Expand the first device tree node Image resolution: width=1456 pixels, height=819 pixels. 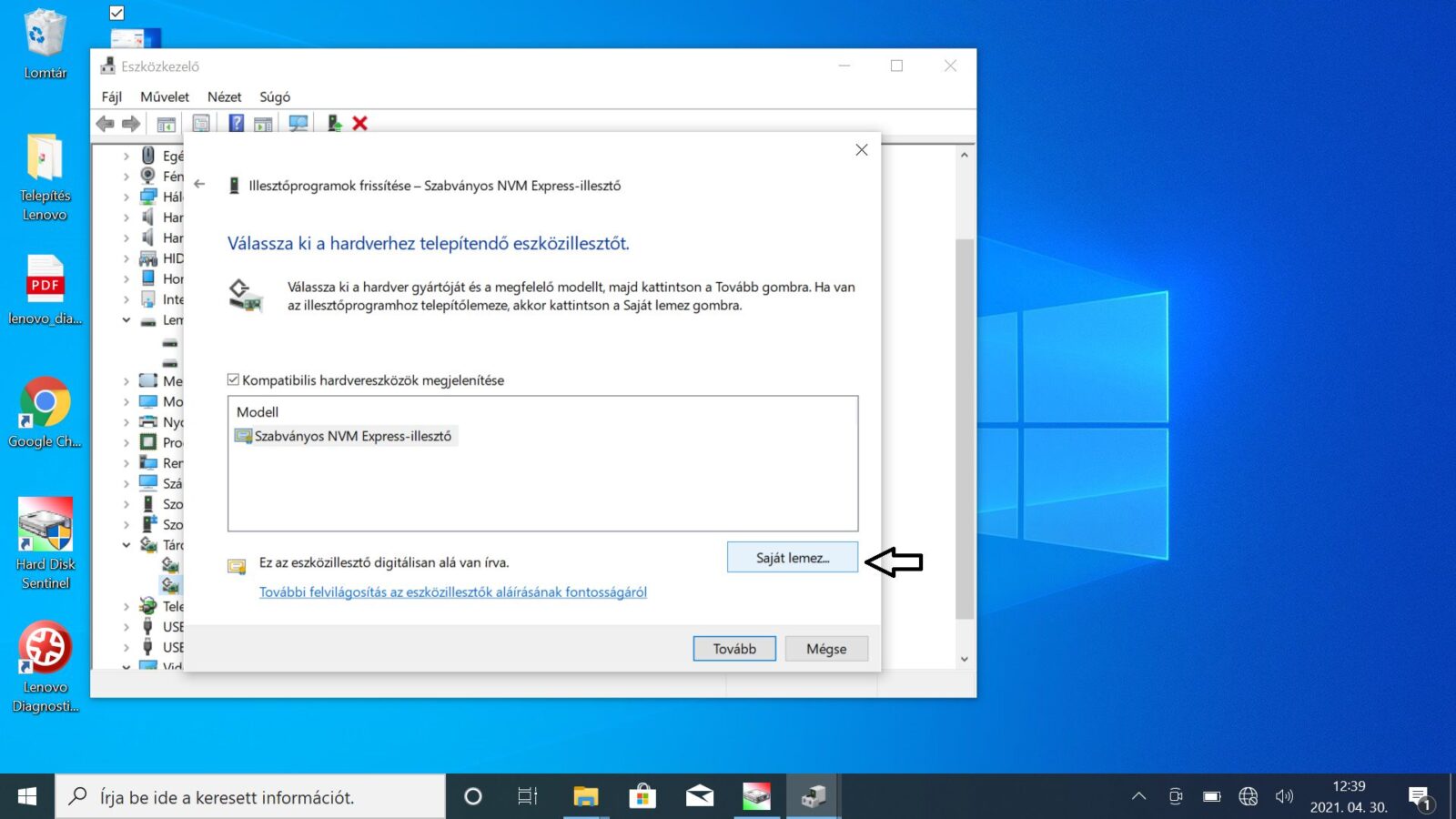(126, 157)
